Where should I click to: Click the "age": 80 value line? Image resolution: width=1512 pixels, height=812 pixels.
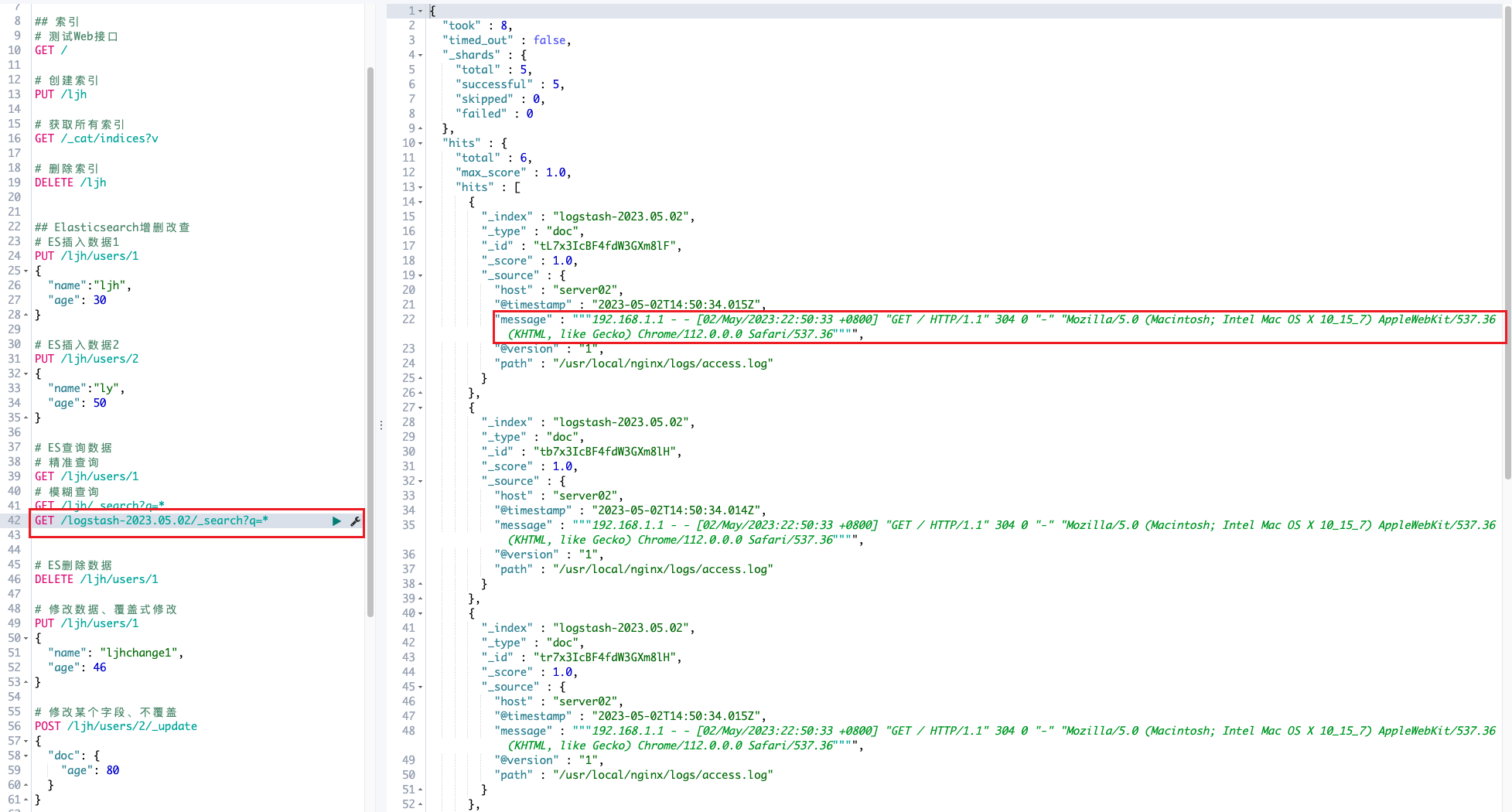coord(90,770)
